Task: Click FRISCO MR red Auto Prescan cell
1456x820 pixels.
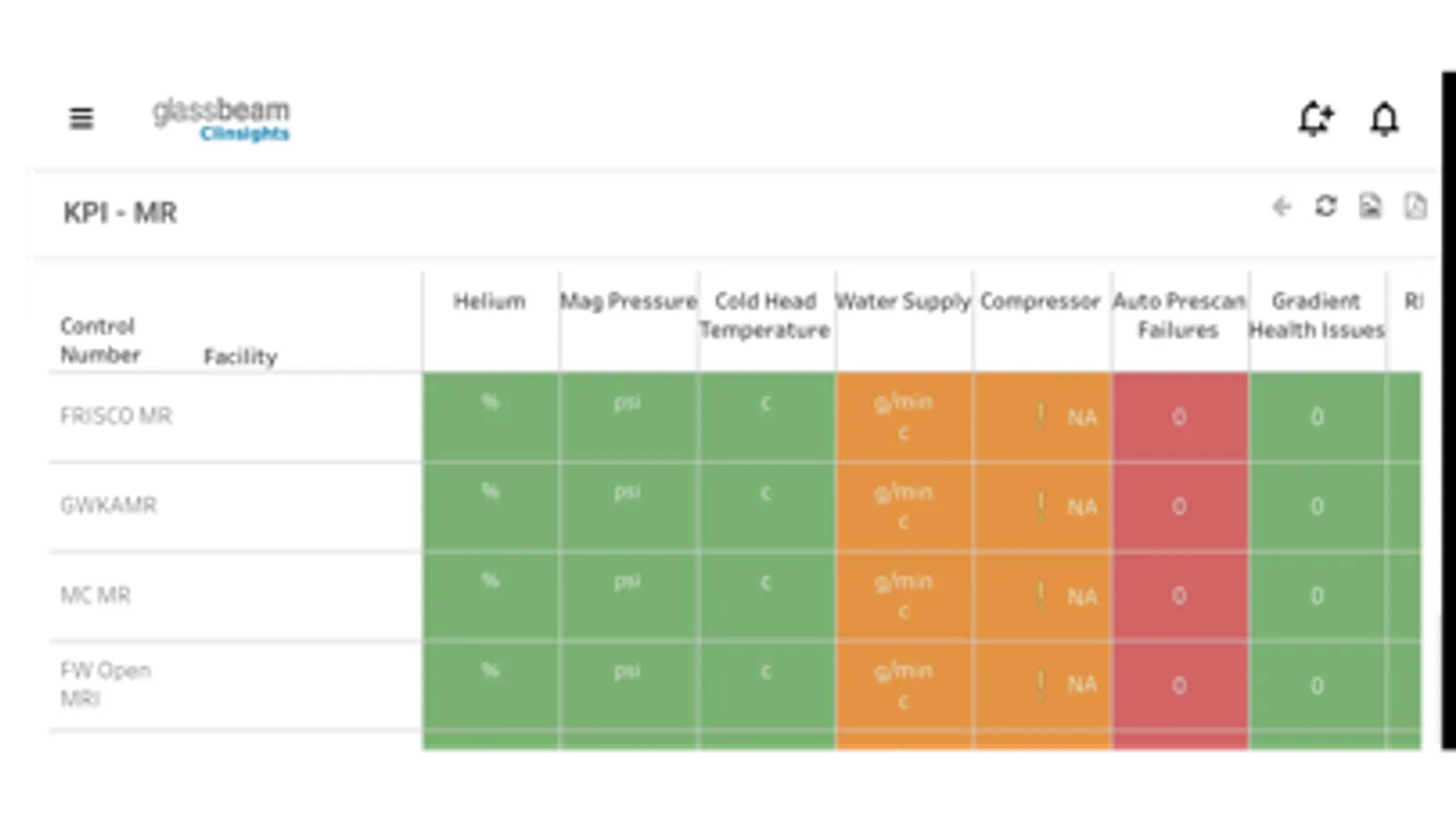Action: click(x=1179, y=417)
